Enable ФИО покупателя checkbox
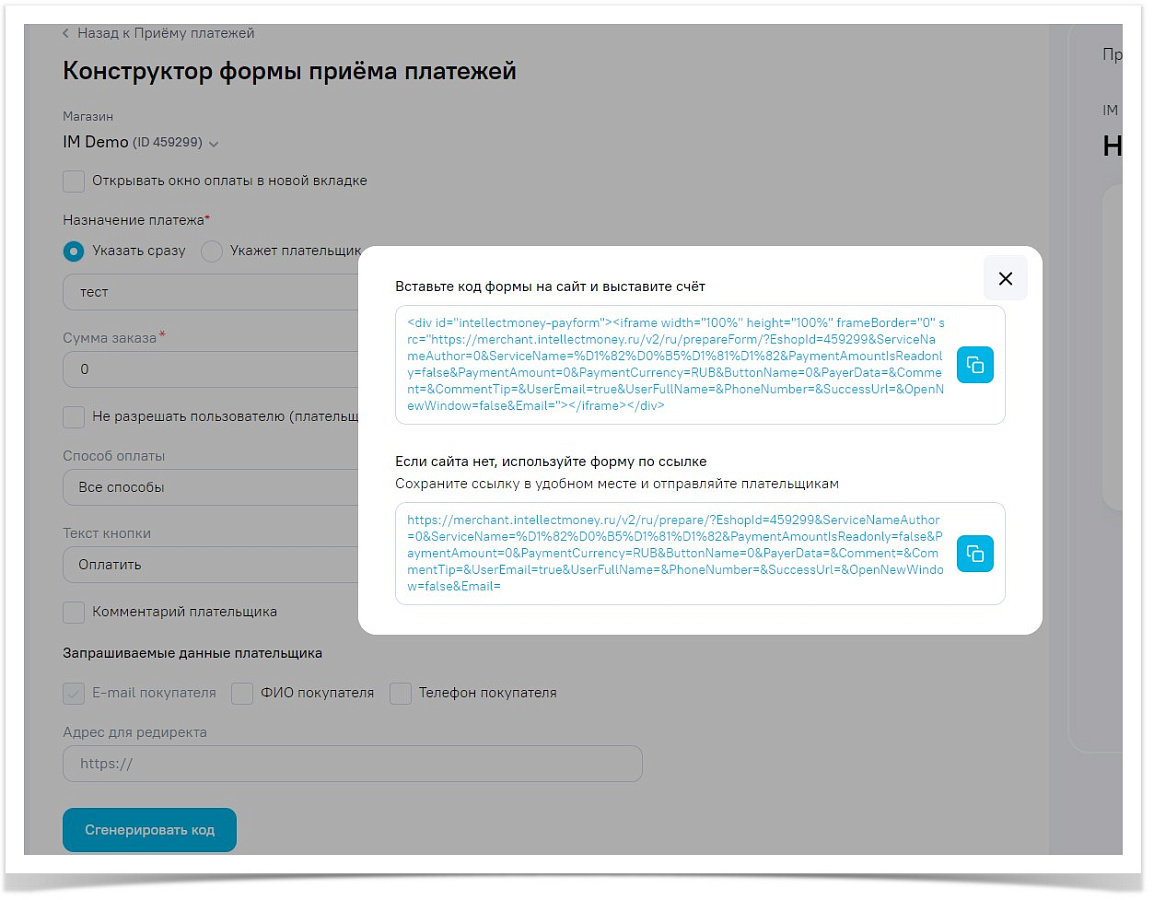1154x900 pixels. click(x=242, y=693)
